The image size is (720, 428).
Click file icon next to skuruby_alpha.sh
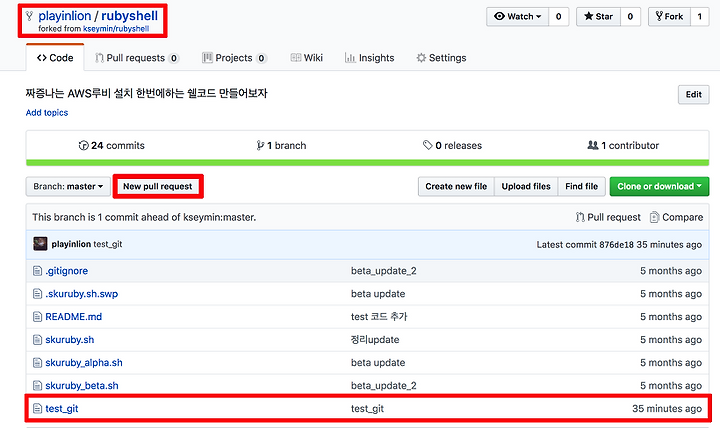tap(37, 363)
